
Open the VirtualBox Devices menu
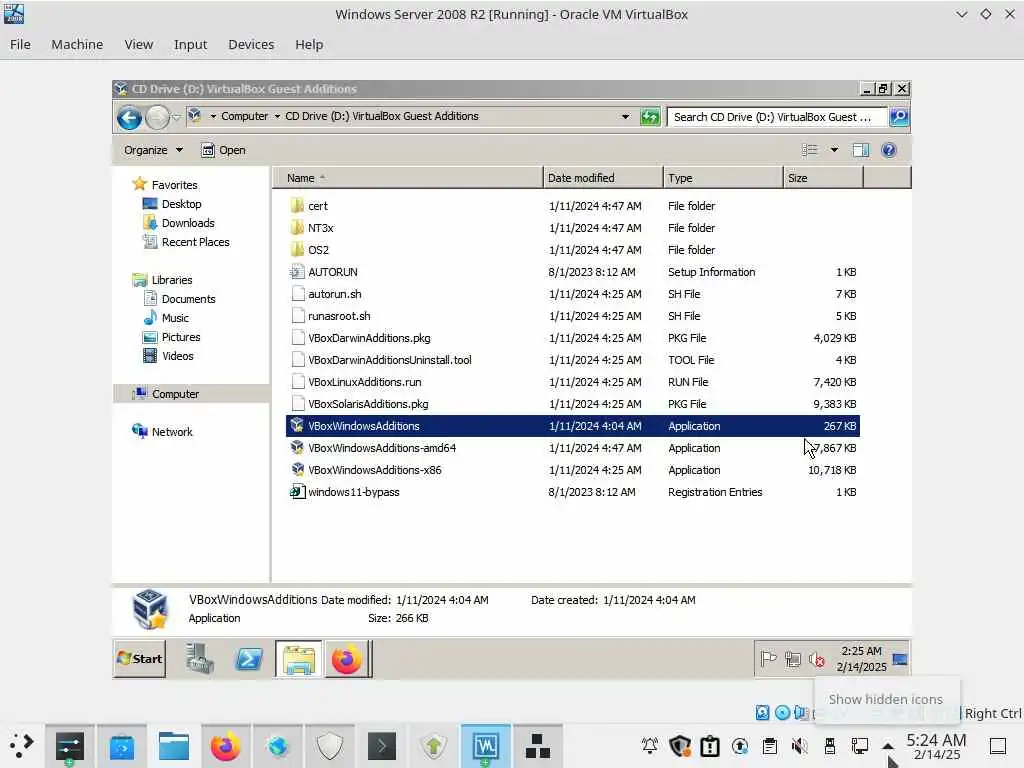[x=251, y=44]
